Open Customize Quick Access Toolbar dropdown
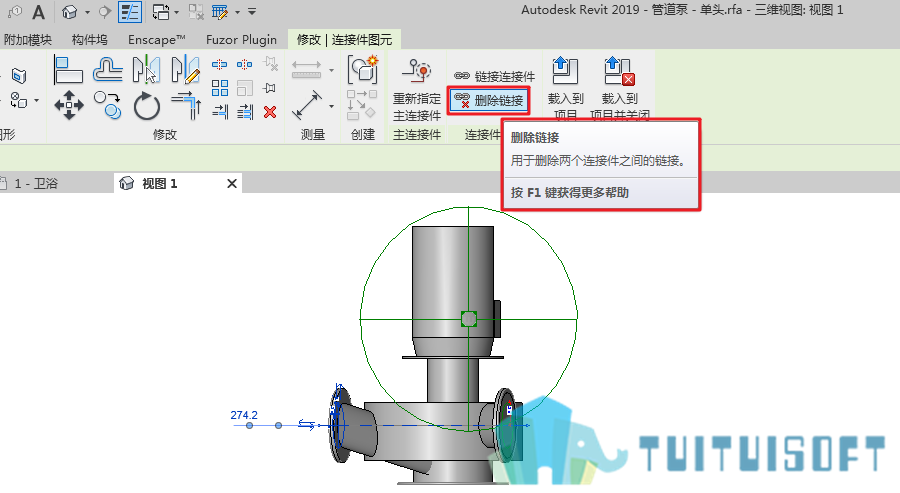The image size is (900, 493). click(x=252, y=11)
